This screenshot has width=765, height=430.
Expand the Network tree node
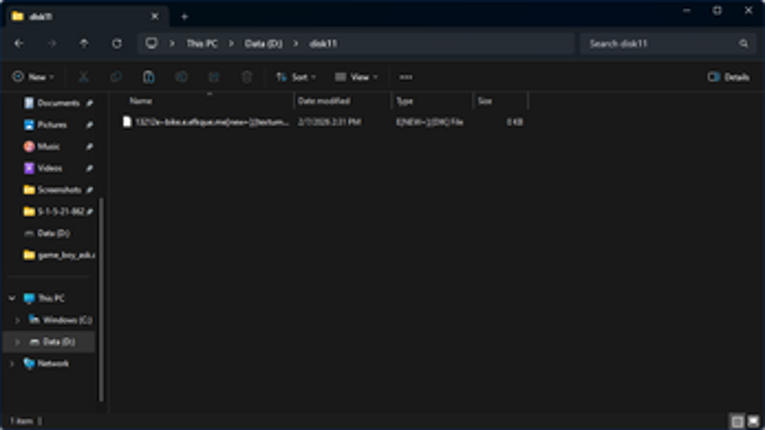[x=12, y=364]
